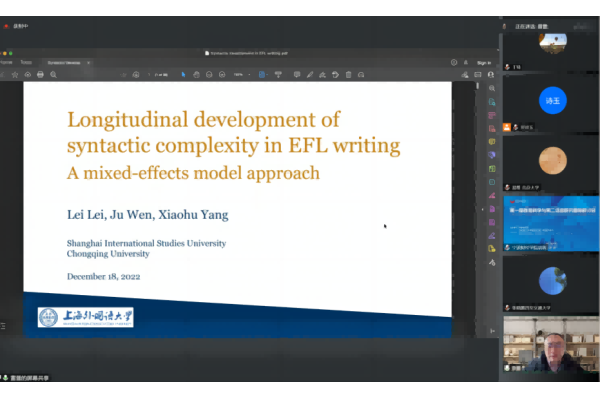
Task: Click the Zoom in plus icon
Action: click(222, 74)
